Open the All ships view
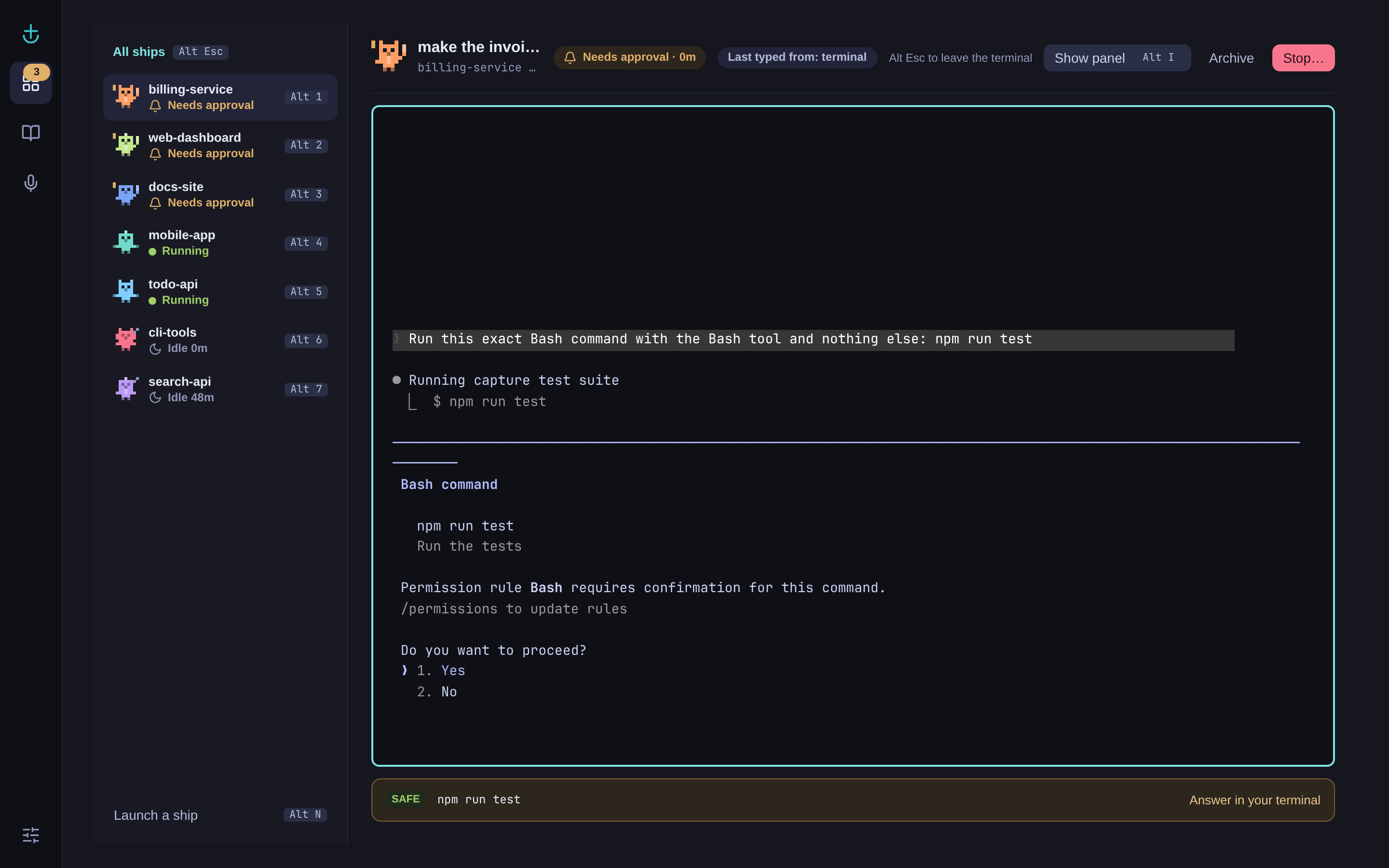This screenshot has height=868, width=1389. (139, 52)
